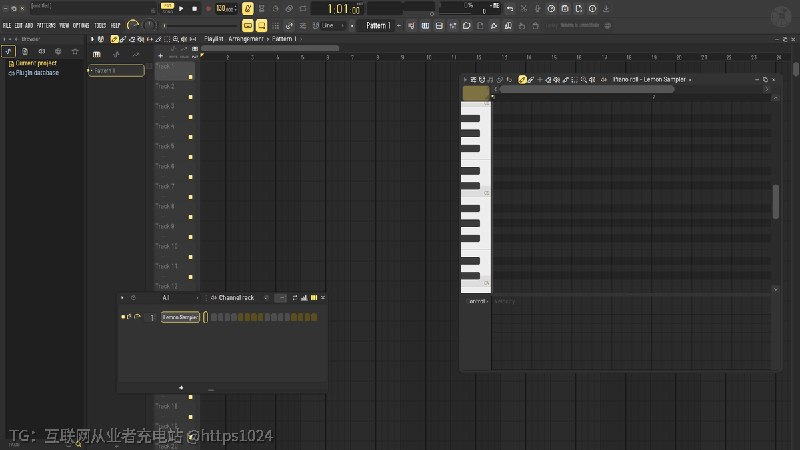Select the Lemon Sampler channel button
Screen dimensions: 800x450
click(180, 317)
